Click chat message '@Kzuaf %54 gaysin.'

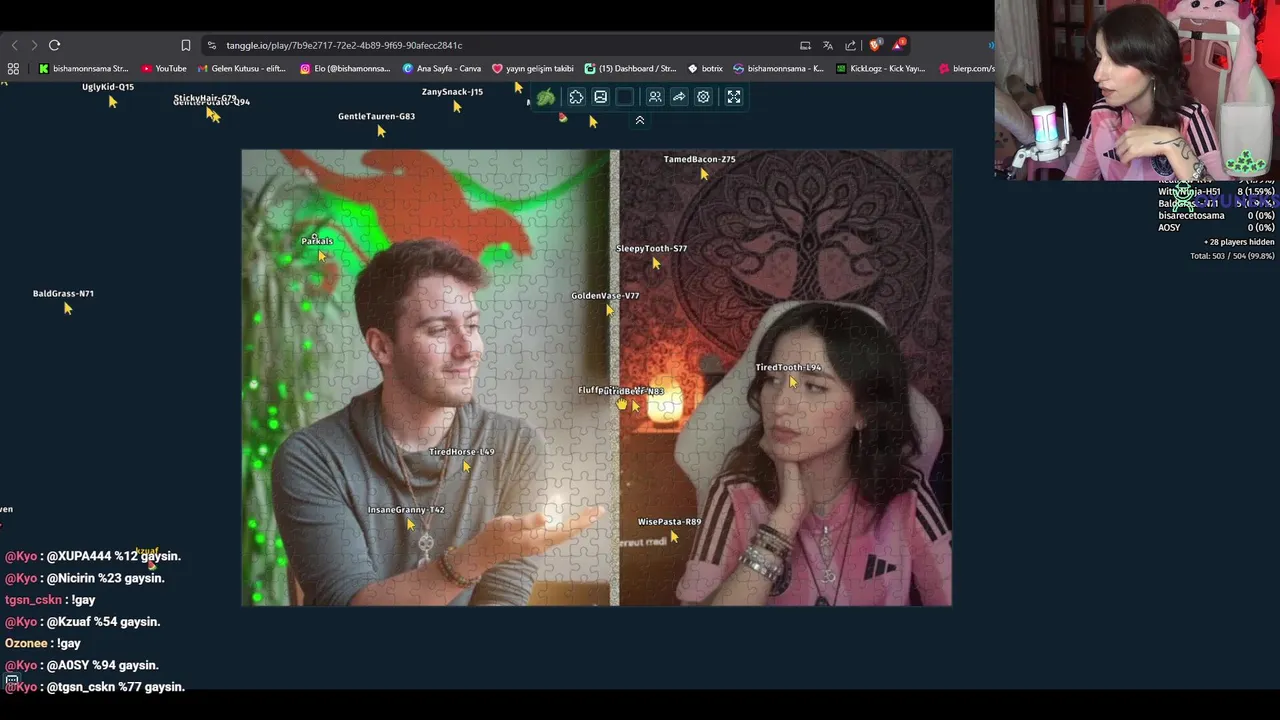click(x=83, y=622)
